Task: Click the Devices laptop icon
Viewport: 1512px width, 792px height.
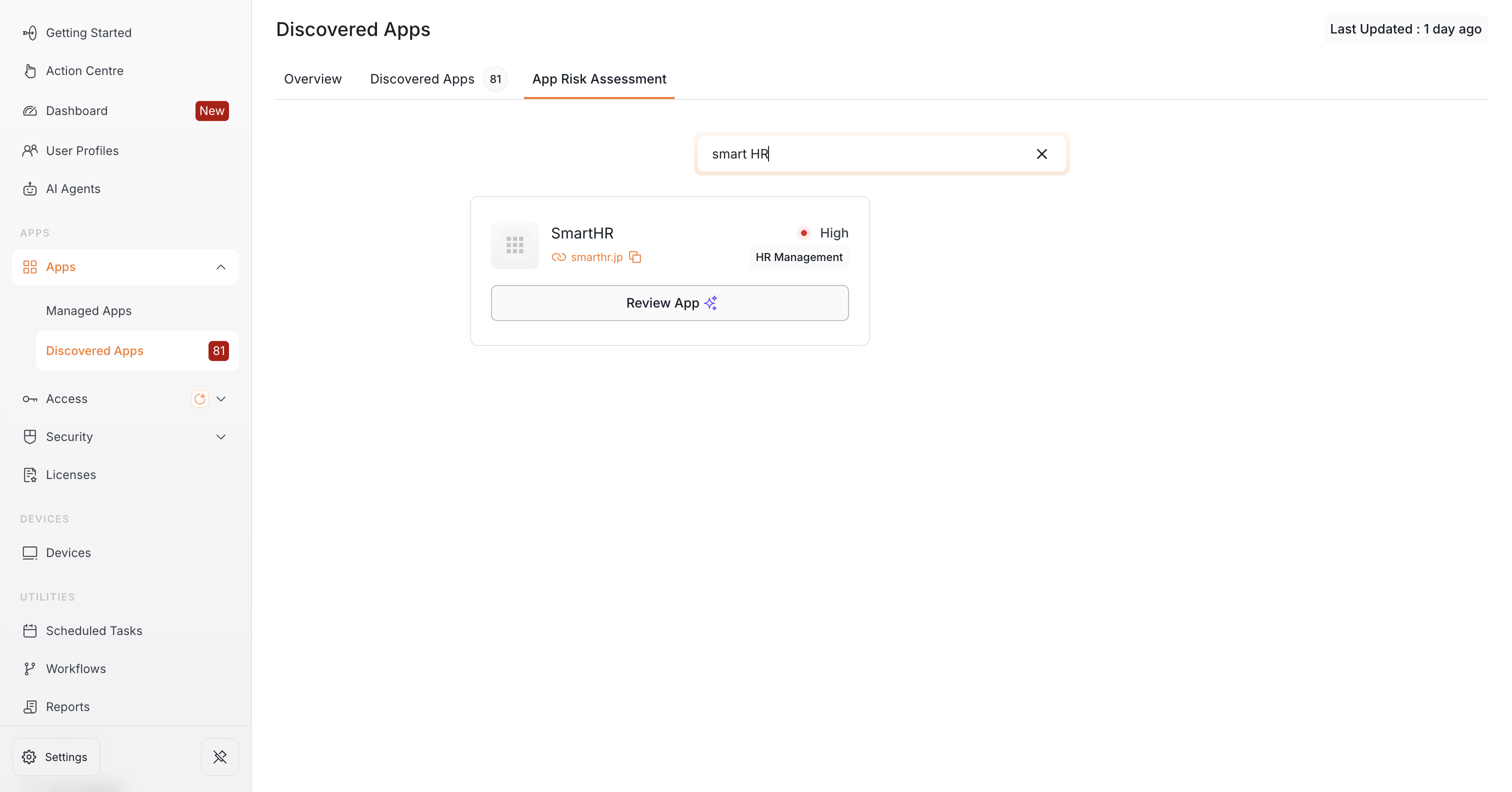Action: coord(30,553)
